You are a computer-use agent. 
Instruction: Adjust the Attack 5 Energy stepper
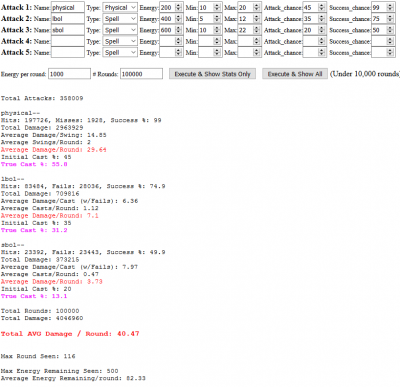(179, 52)
